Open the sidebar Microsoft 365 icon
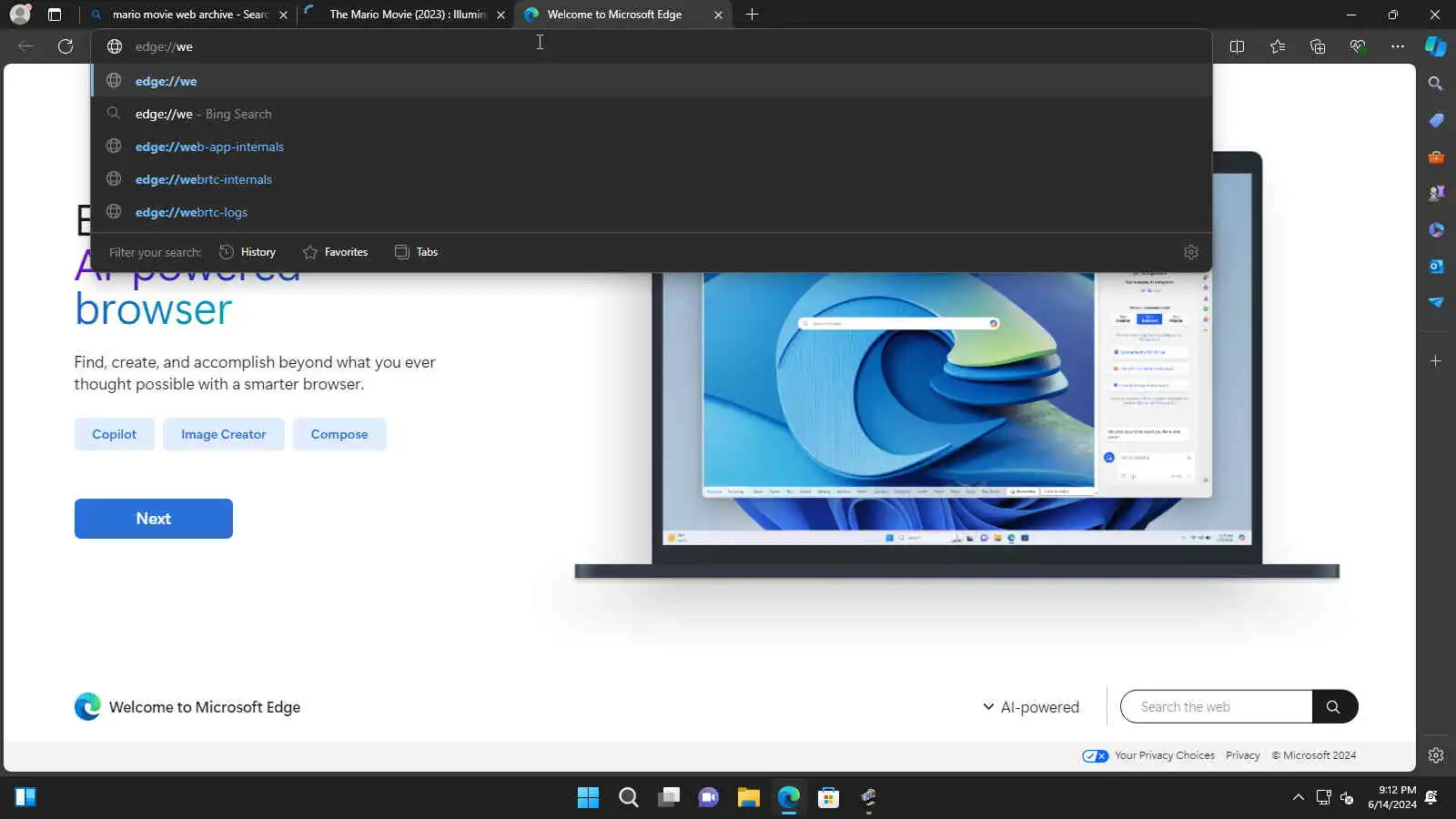Viewport: 1456px width, 819px height. 1436,229
